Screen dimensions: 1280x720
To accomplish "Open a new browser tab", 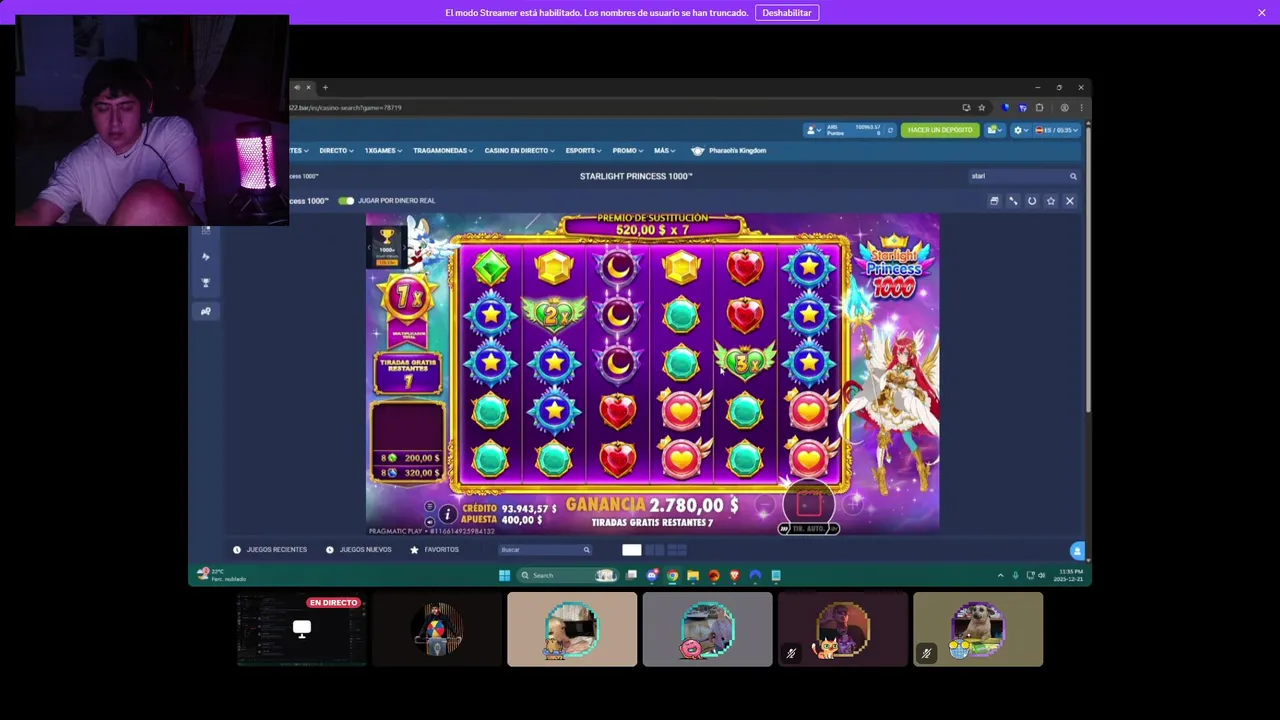I will (x=325, y=88).
